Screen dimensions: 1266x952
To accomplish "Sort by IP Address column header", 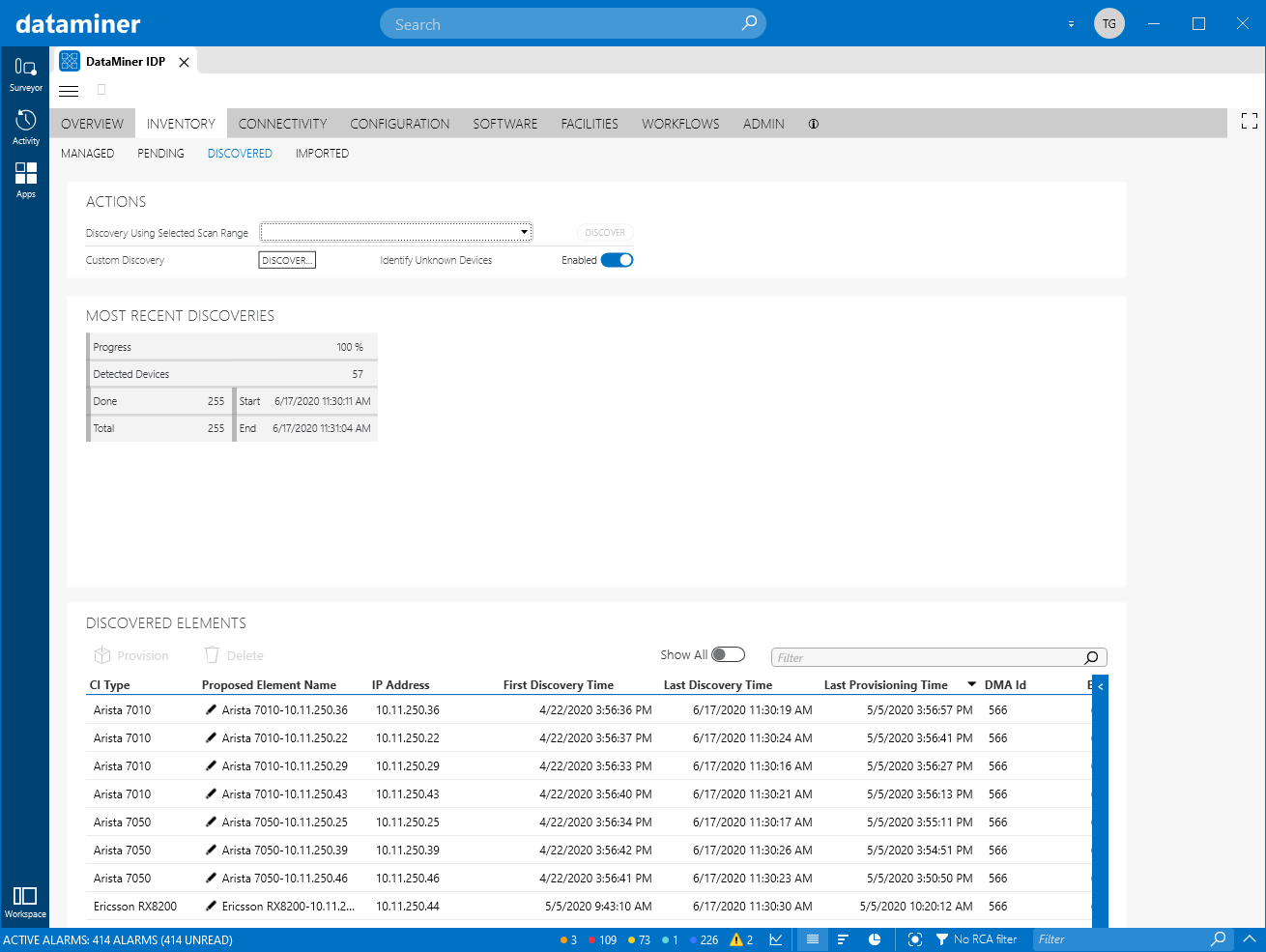I will [x=400, y=684].
